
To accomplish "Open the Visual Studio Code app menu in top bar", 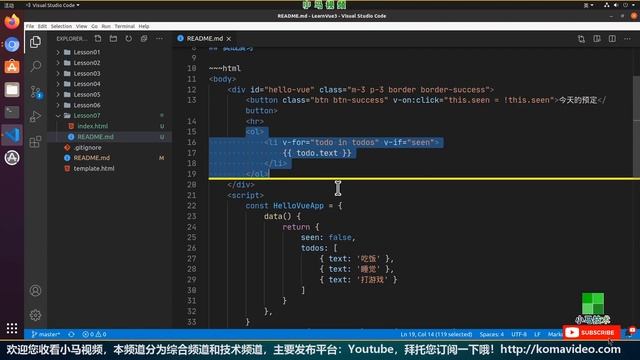I will point(53,5).
